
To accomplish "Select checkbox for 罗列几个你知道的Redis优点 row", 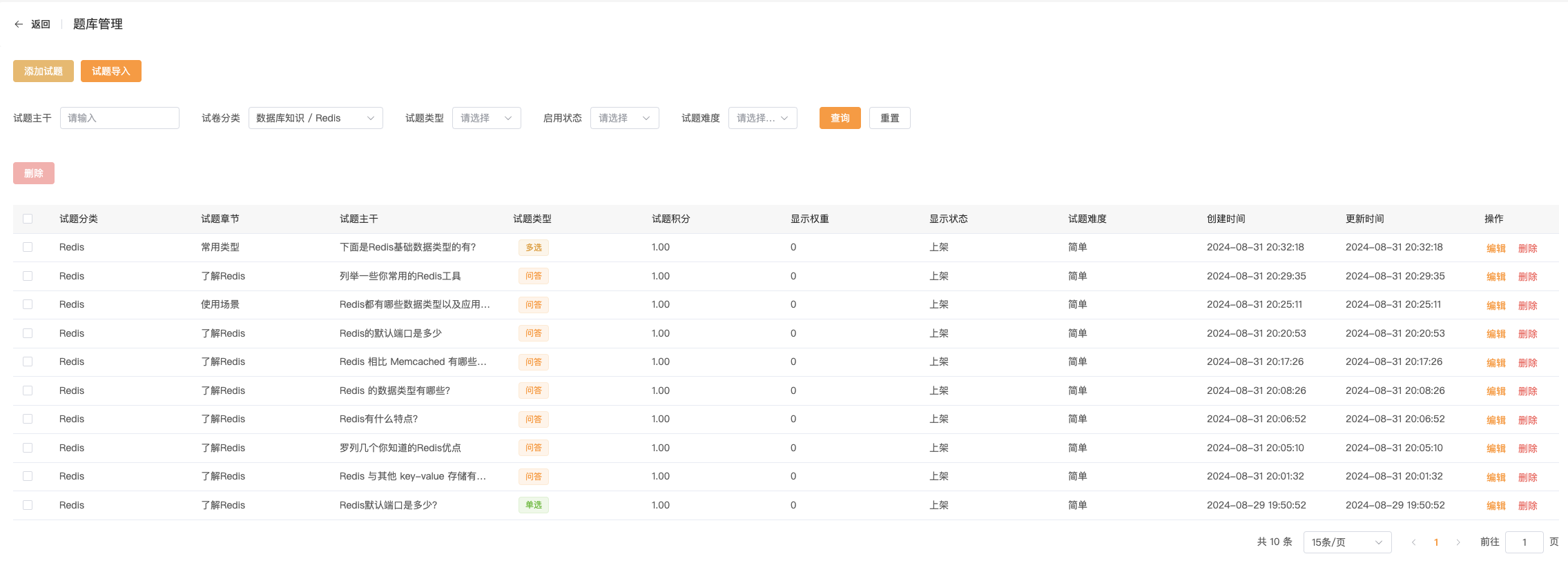I will [28, 448].
